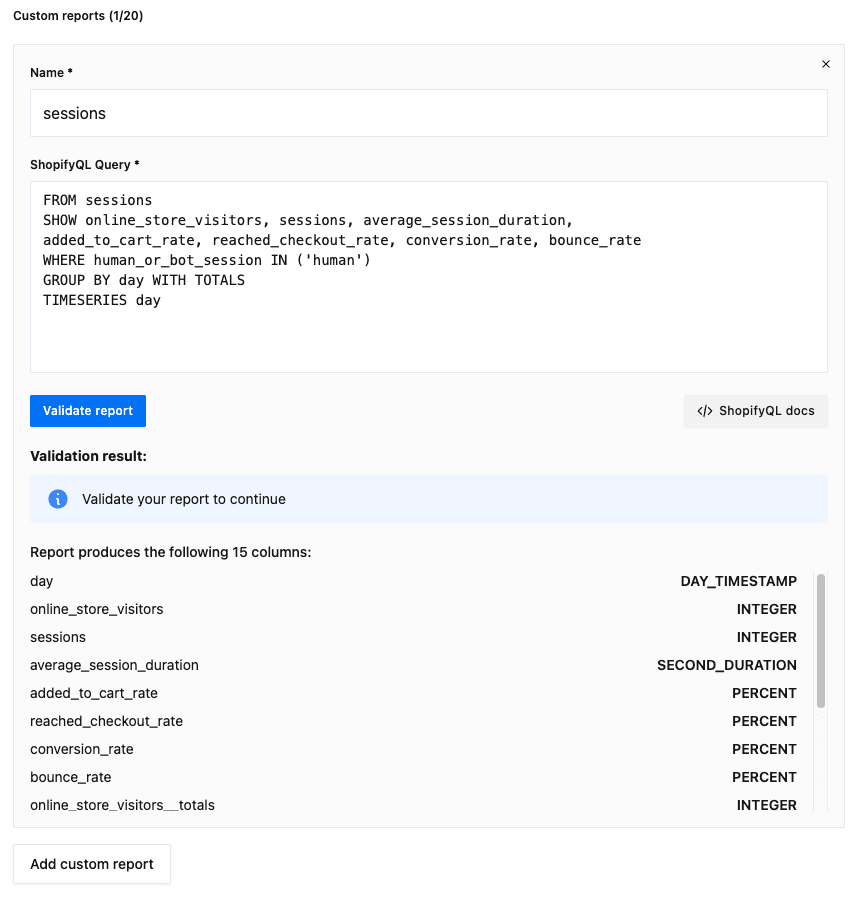854x897 pixels.
Task: Click PERCENT type beside added_to_cart_rate
Action: pyautogui.click(x=764, y=693)
